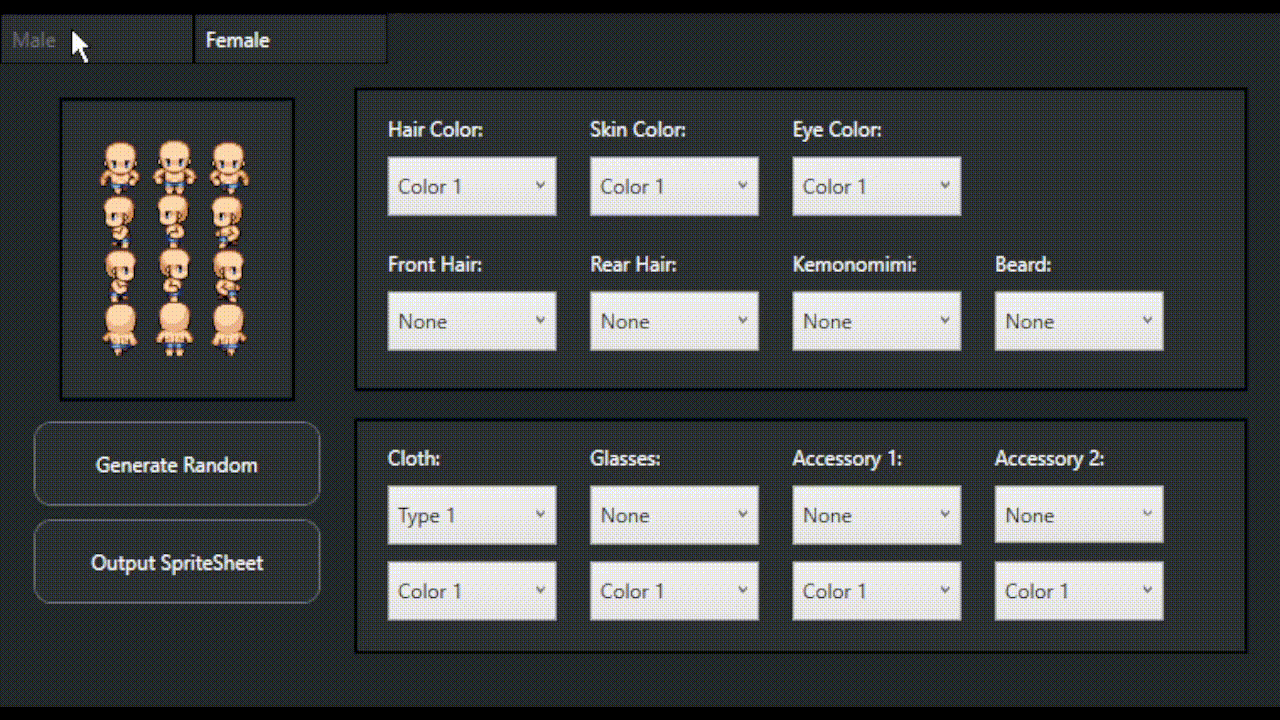Click the Generate Random button
The height and width of the screenshot is (720, 1280).
point(176,464)
